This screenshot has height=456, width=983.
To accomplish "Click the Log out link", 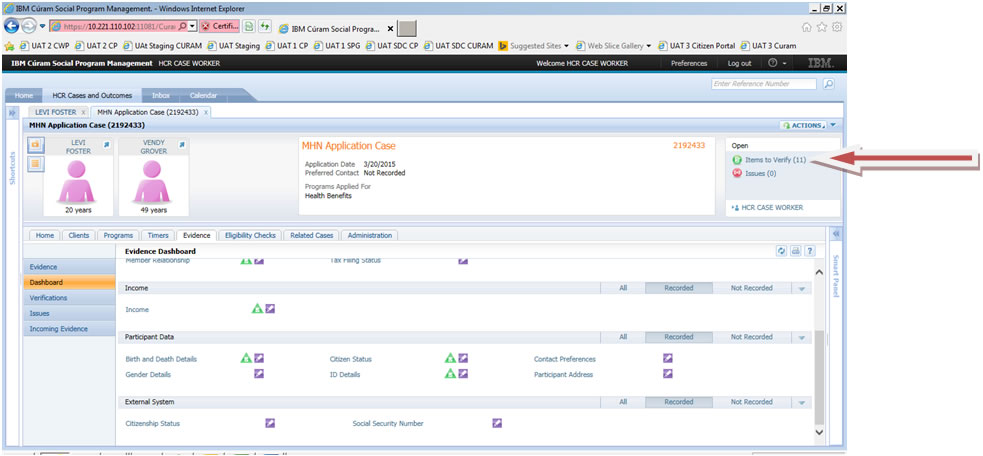I will [739, 63].
